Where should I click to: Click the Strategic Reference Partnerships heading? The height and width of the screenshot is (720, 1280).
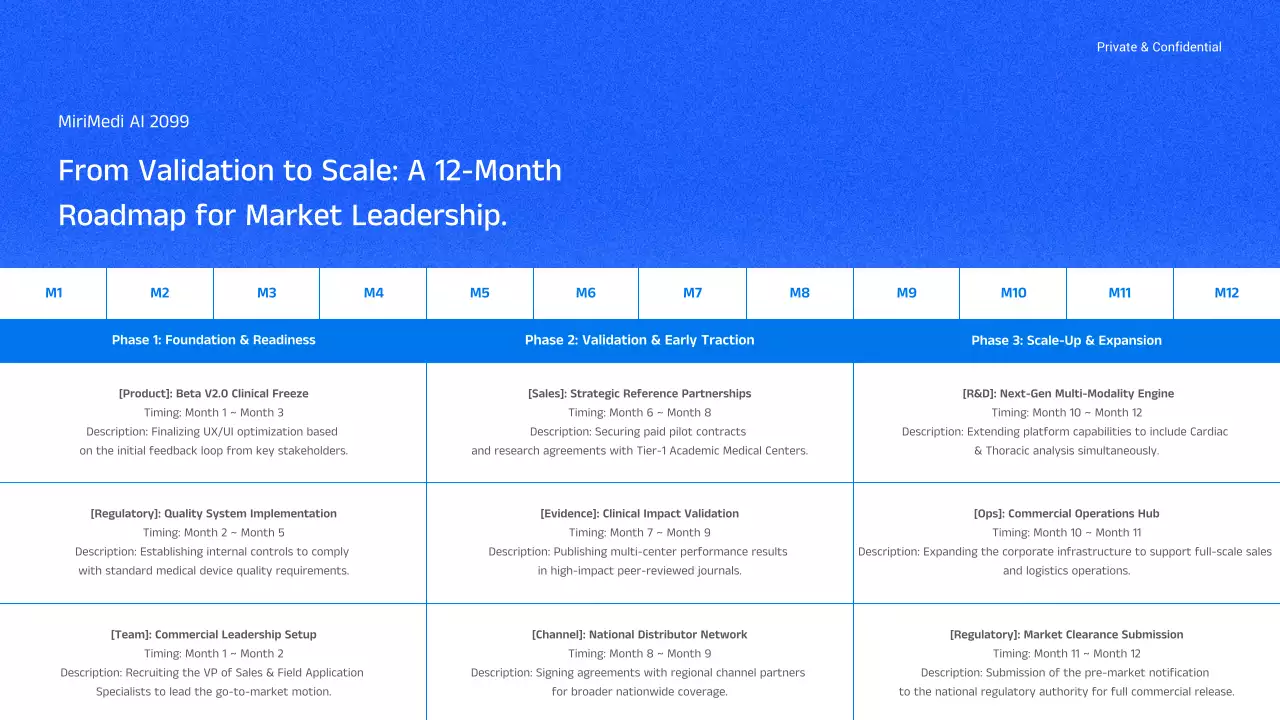[640, 393]
